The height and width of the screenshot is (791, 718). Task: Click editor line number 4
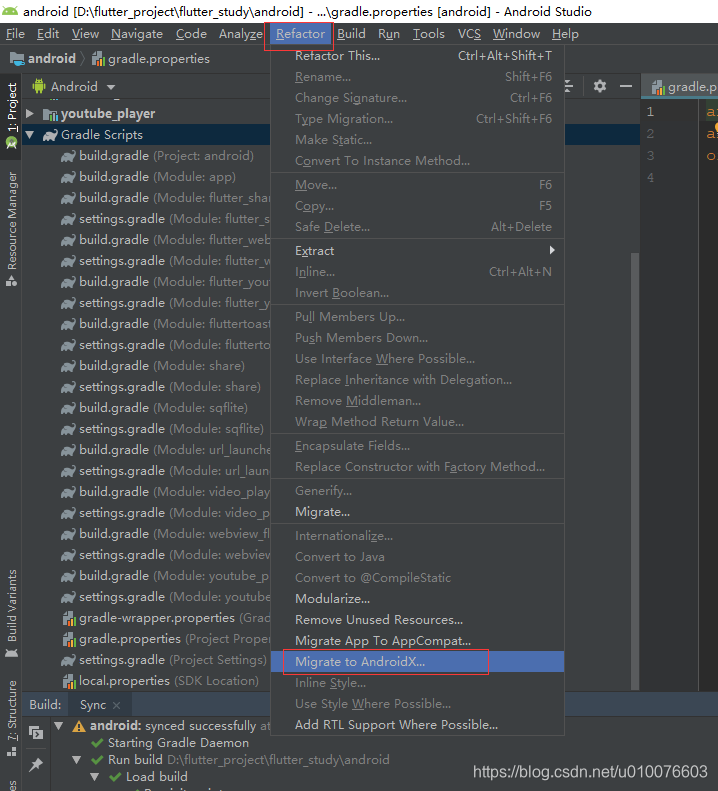pos(650,178)
